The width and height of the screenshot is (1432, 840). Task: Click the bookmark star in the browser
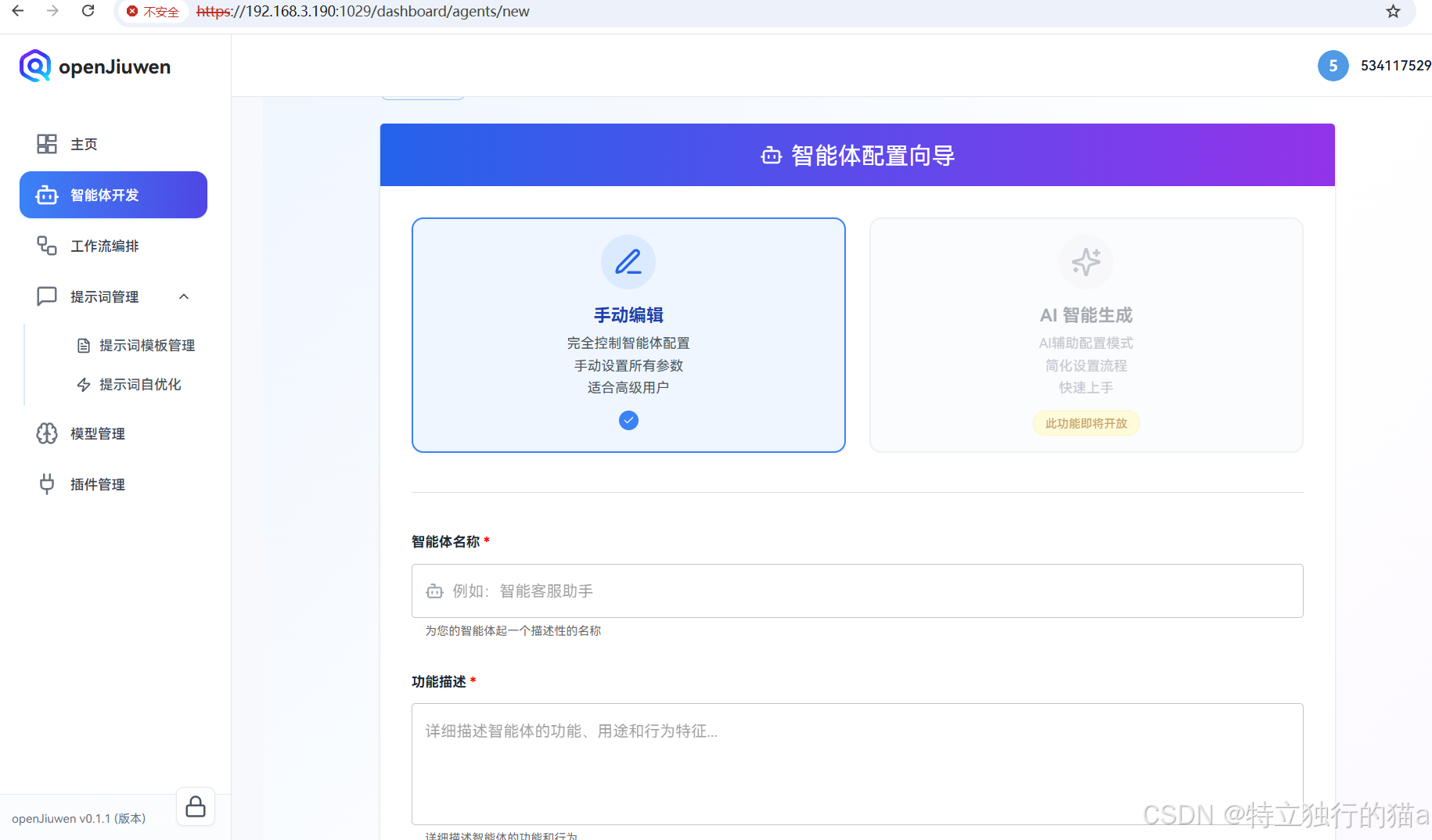pyautogui.click(x=1392, y=12)
